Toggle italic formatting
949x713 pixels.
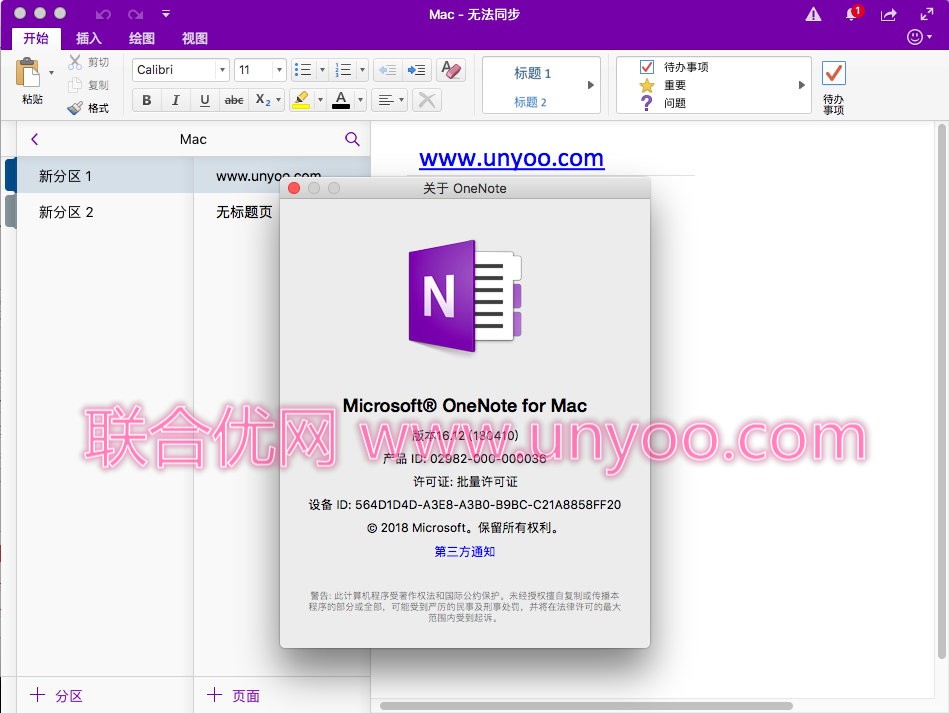pyautogui.click(x=176, y=100)
